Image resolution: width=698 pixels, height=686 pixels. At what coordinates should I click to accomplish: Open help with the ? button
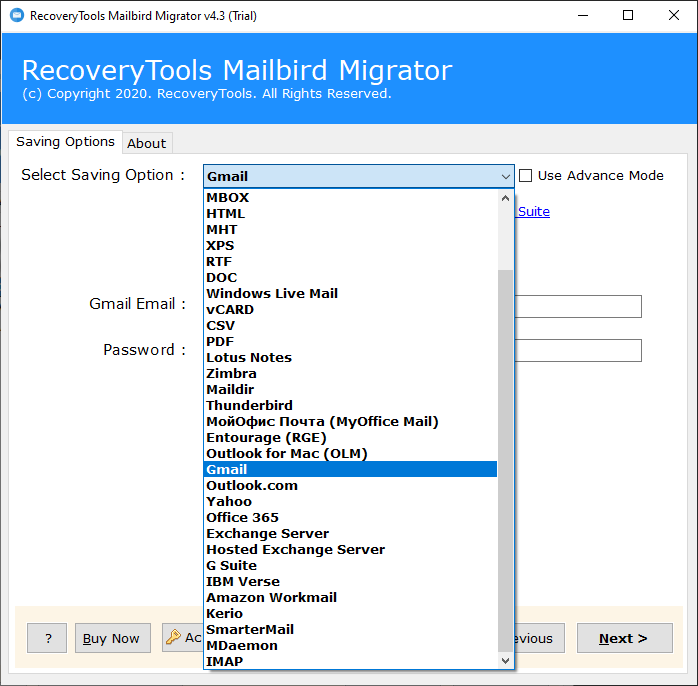pos(47,638)
